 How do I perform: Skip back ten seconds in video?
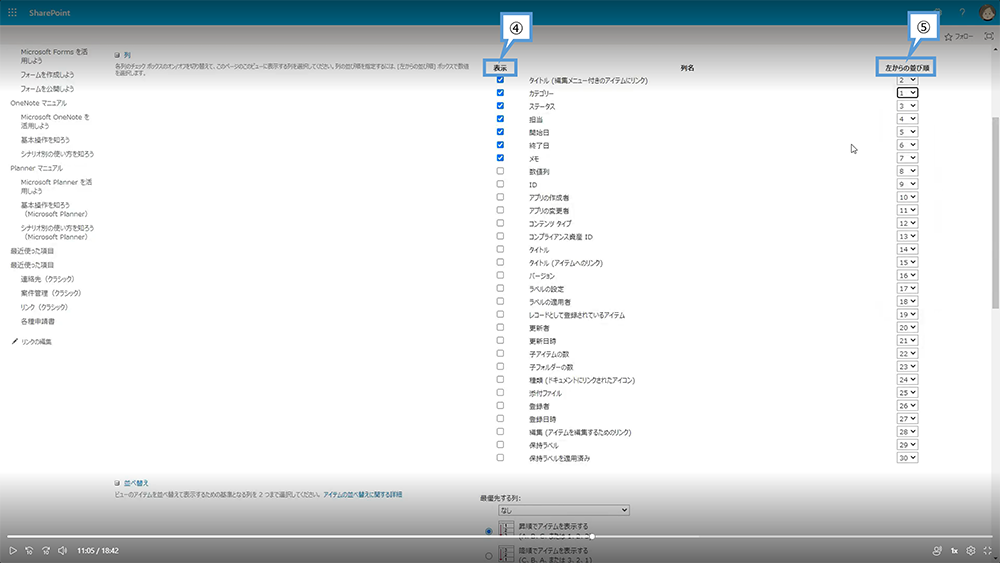click(x=29, y=550)
